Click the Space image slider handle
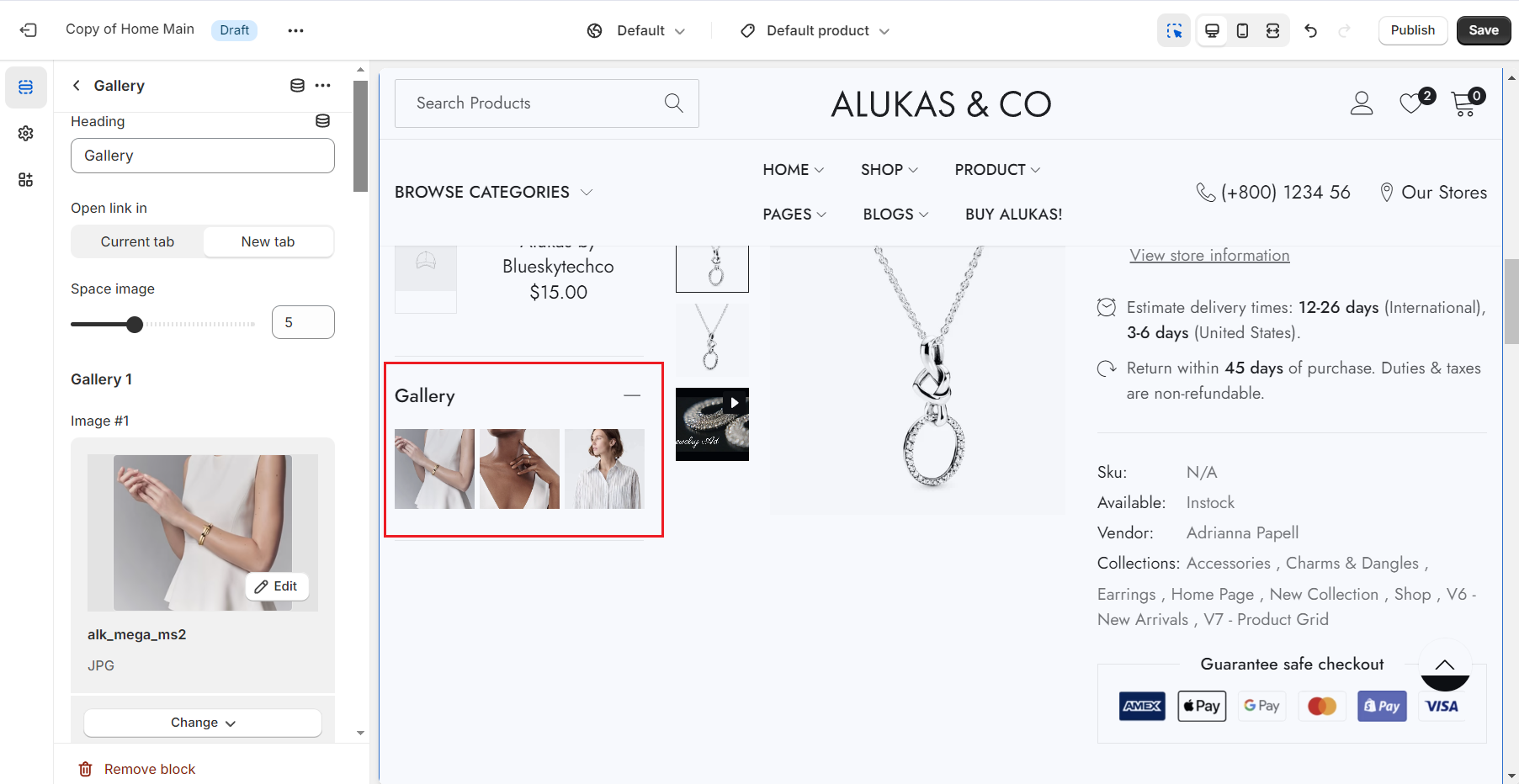This screenshot has width=1519, height=784. pos(135,324)
